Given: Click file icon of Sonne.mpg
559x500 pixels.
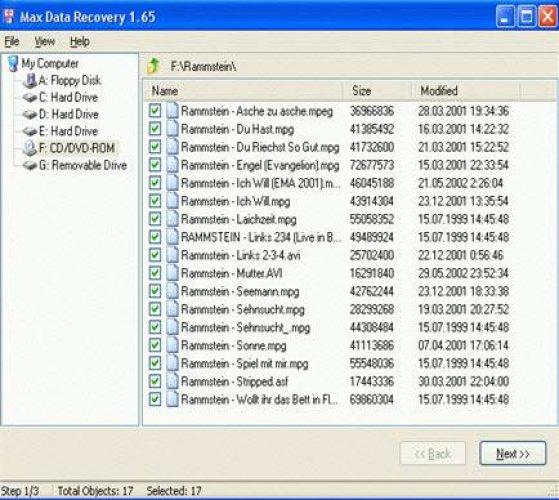Looking at the screenshot, I should (x=172, y=345).
